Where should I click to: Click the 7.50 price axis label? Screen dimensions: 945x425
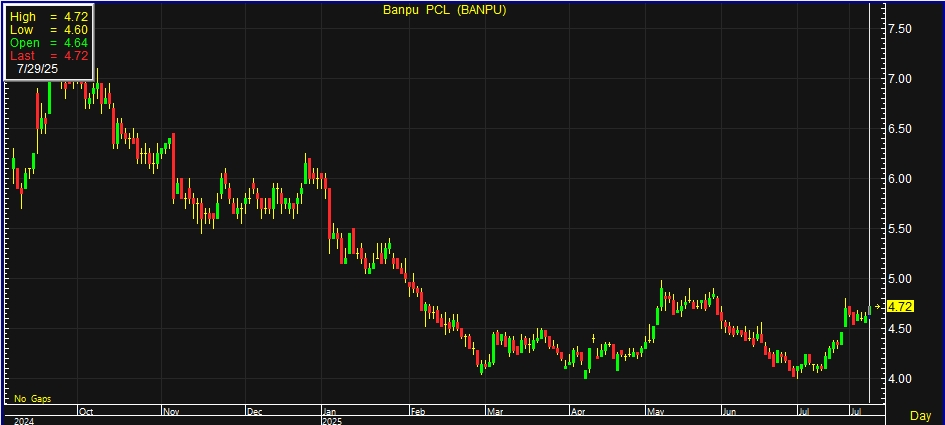pos(899,29)
